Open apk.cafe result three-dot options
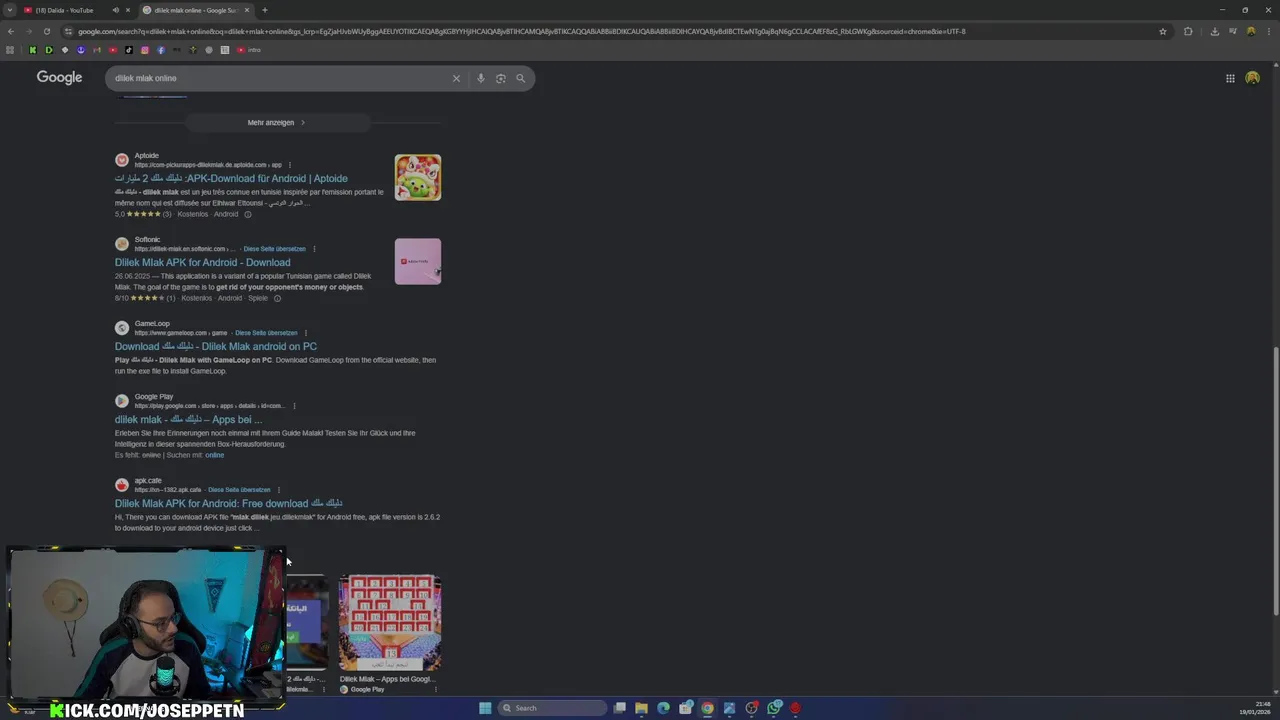Screen dimensions: 1280x720 pyautogui.click(x=279, y=490)
